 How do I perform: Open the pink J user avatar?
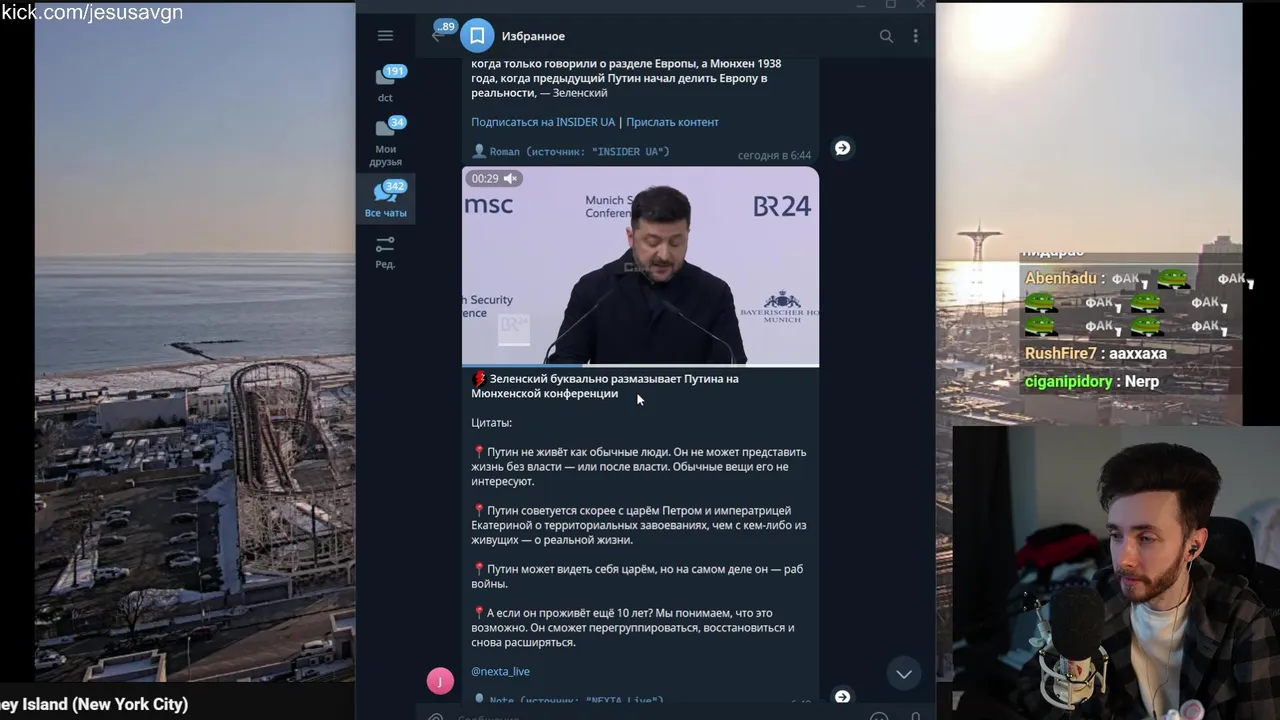pyautogui.click(x=440, y=681)
